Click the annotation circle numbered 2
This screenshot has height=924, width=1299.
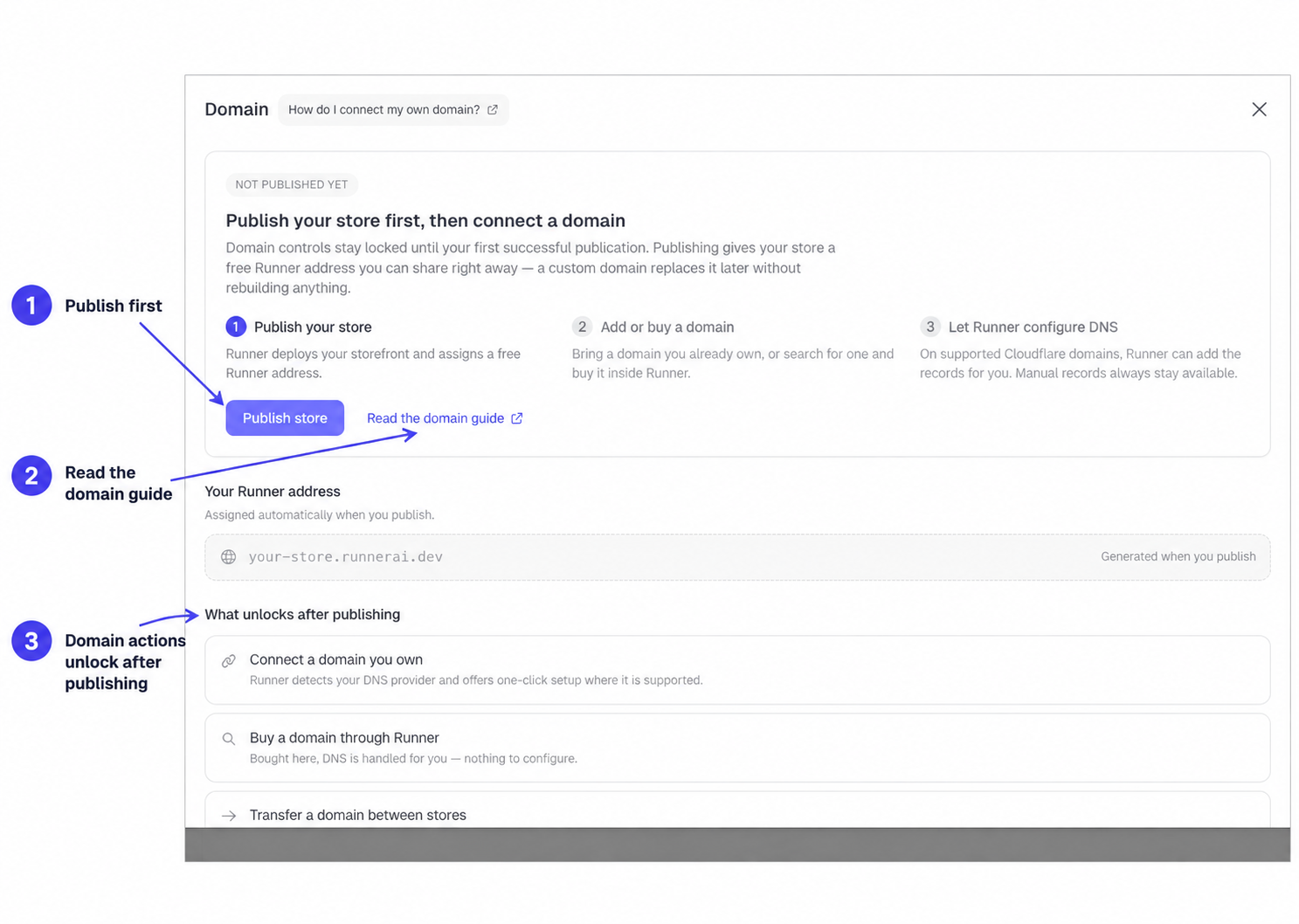(31, 476)
